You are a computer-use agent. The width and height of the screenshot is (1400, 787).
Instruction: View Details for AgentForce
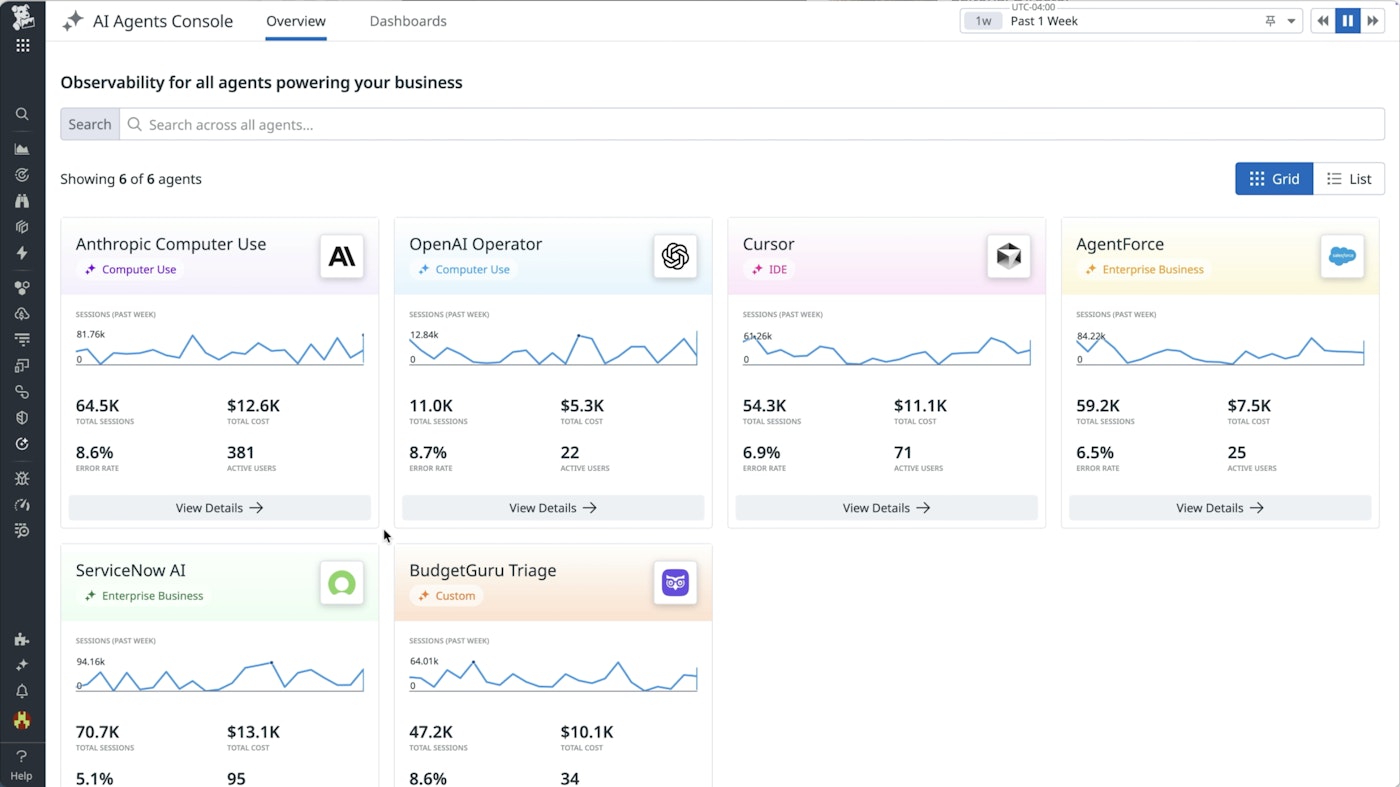[1220, 508]
